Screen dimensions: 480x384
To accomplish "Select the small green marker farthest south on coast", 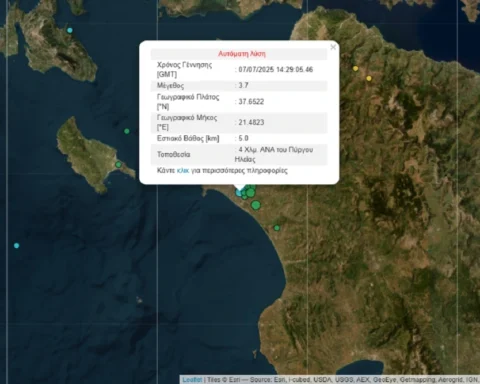I will click(277, 228).
